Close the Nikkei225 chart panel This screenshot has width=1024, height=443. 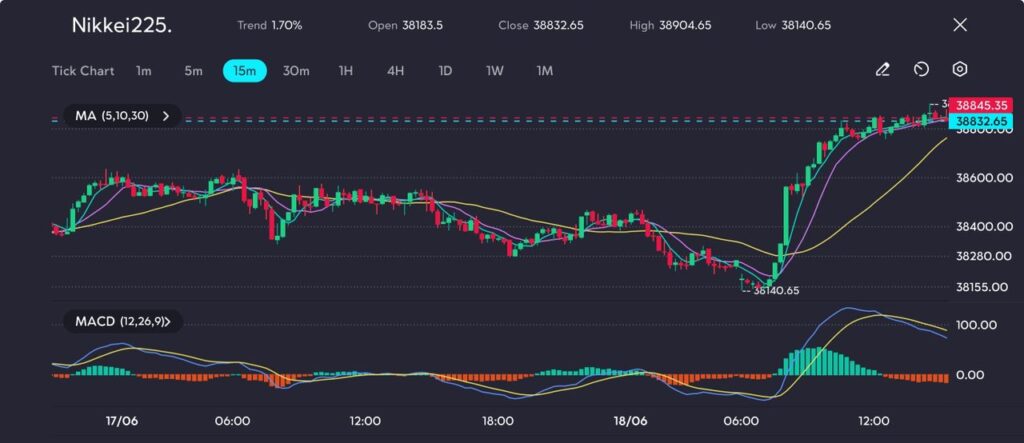960,25
